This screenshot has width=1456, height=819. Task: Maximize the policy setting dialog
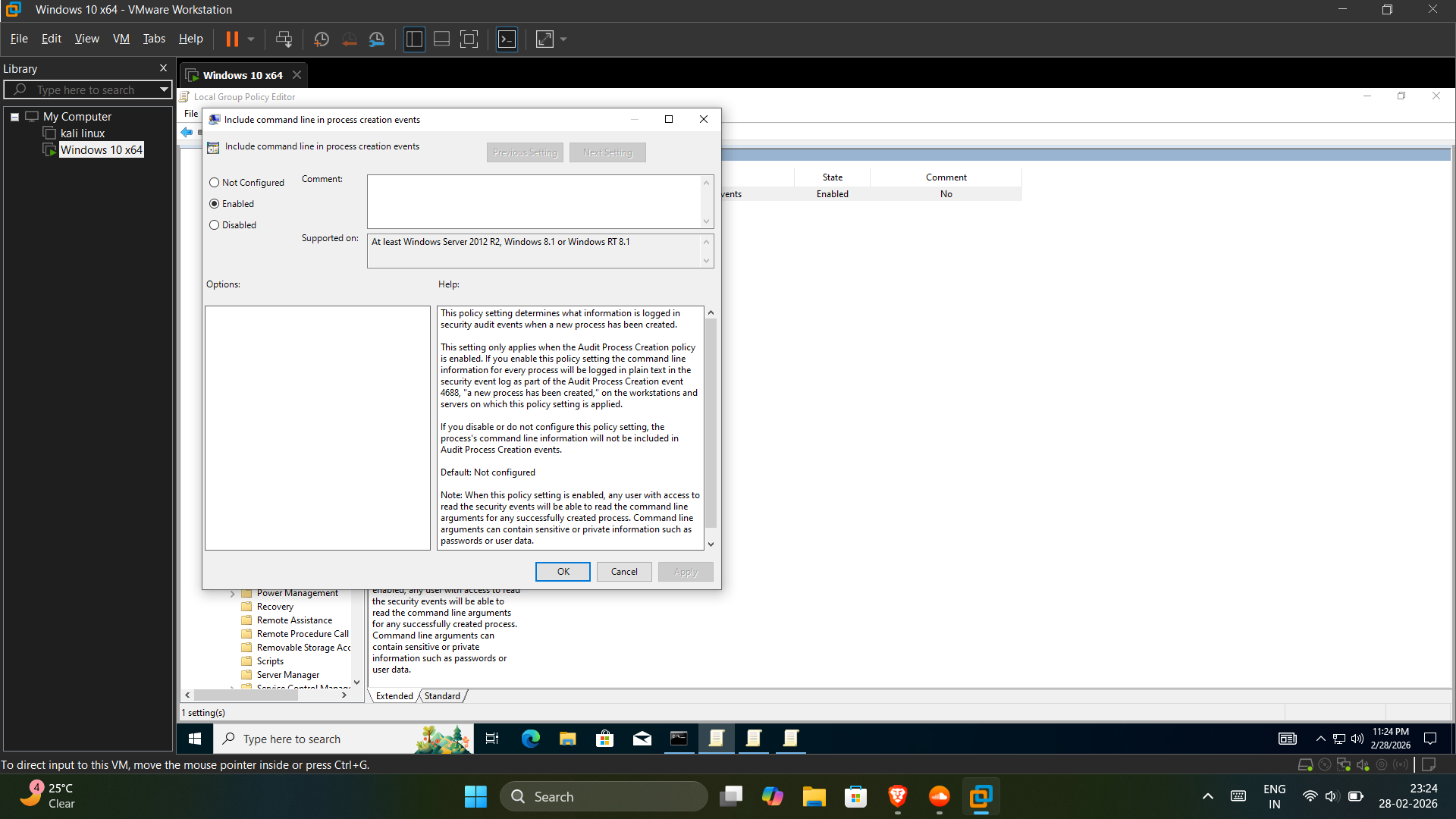point(669,119)
